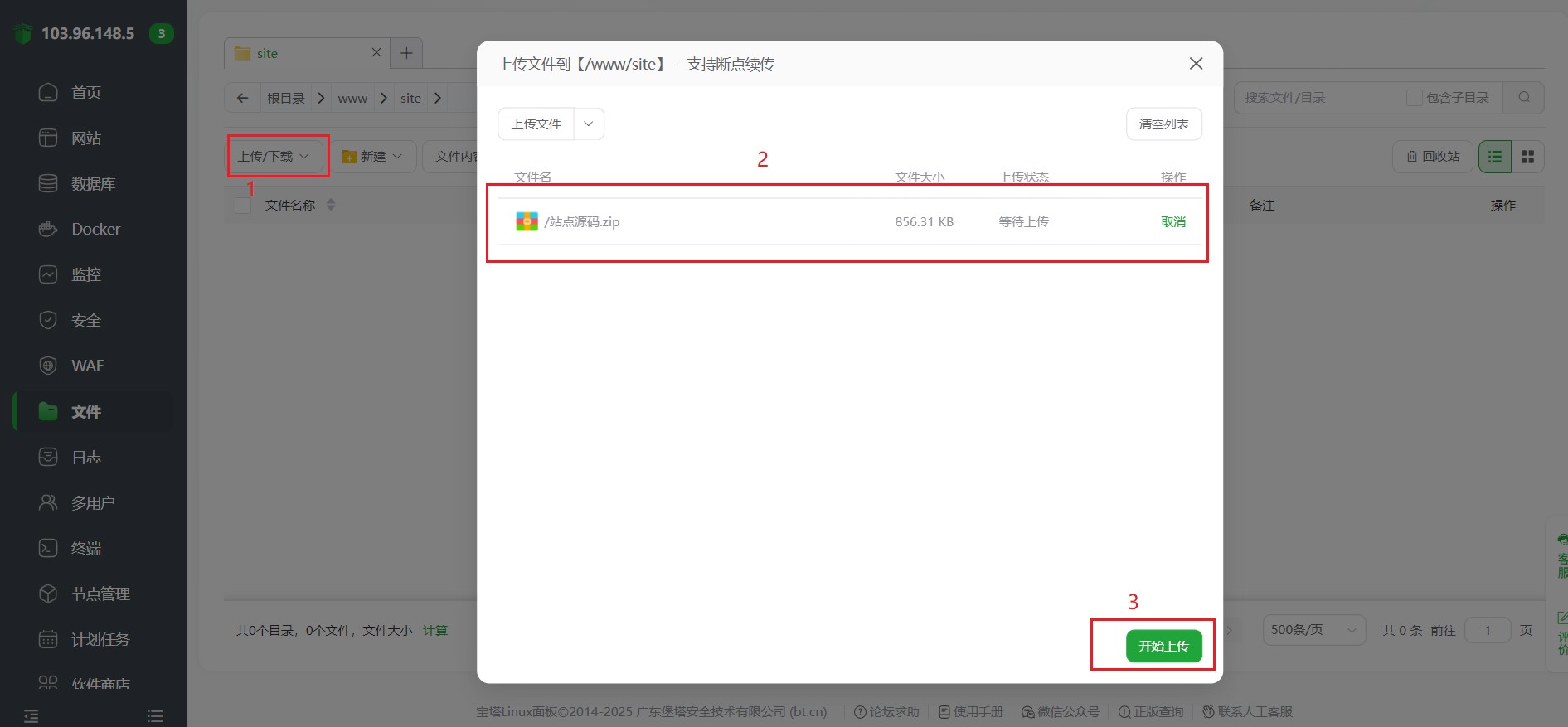Click the Monitoring icon in sidebar

48,274
